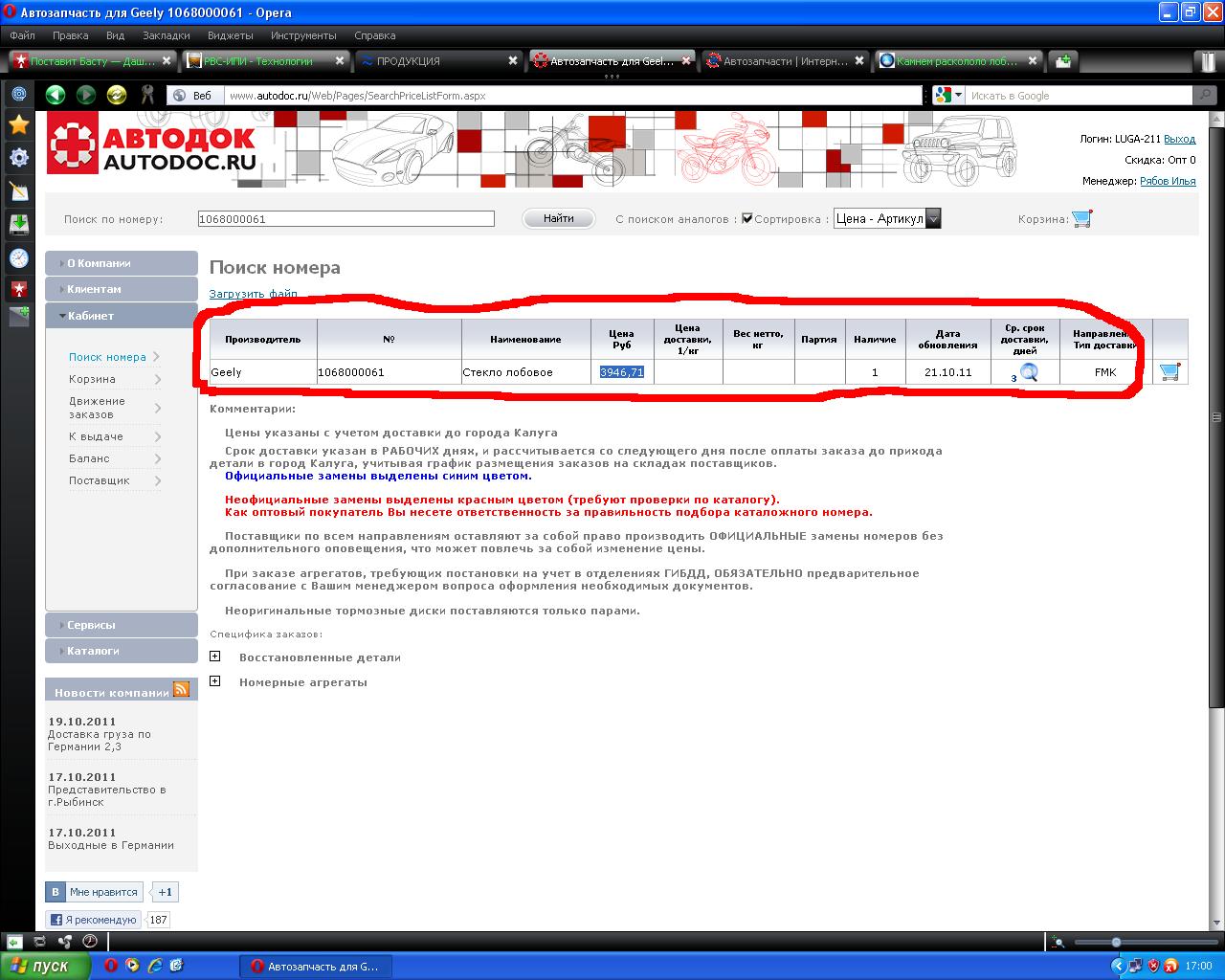This screenshot has height=980, width=1225.
Task: Open the downloads panel in the Opera sidebar
Action: 18,224
